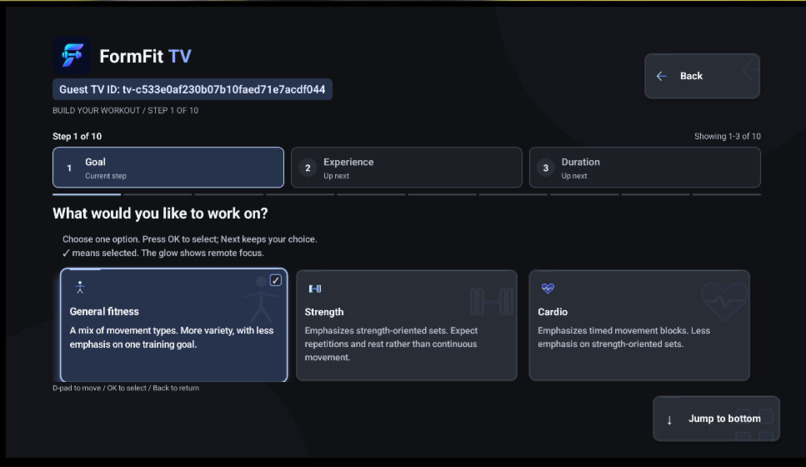Choose the General fitness goal card
The height and width of the screenshot is (467, 806).
174,325
